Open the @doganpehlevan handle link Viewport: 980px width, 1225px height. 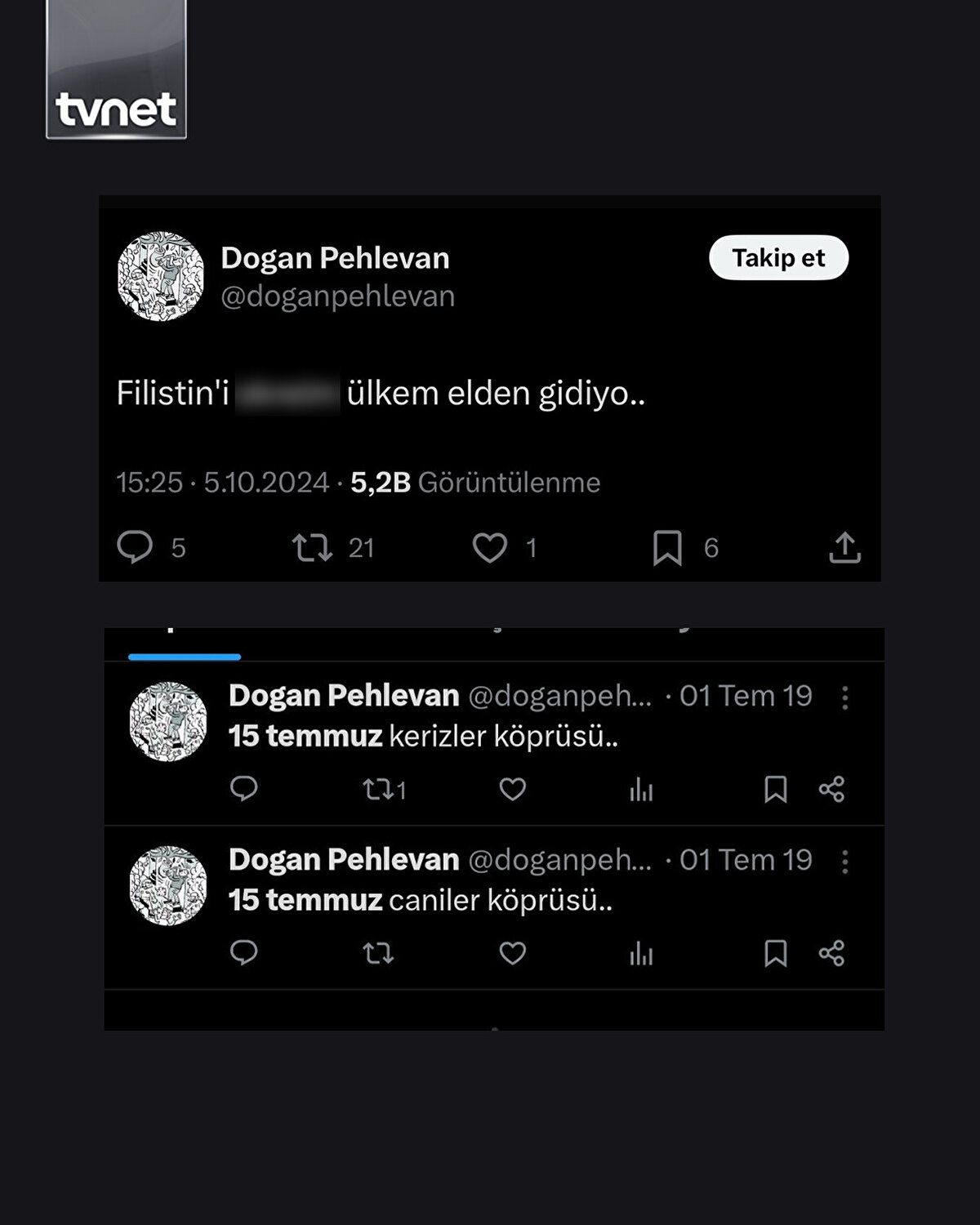pos(337,296)
